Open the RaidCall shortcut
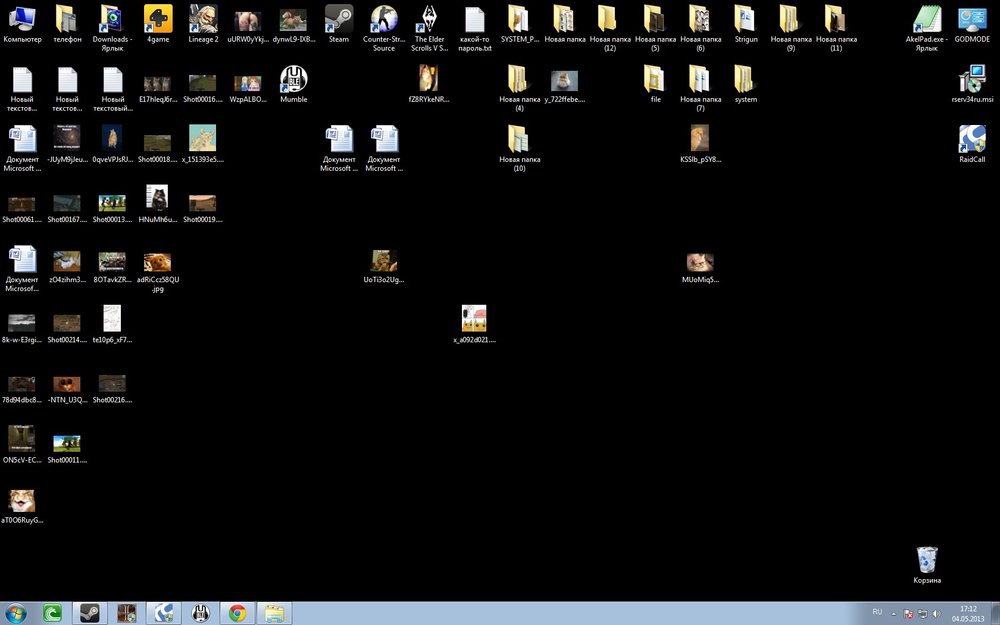The image size is (1000, 625). tap(970, 140)
